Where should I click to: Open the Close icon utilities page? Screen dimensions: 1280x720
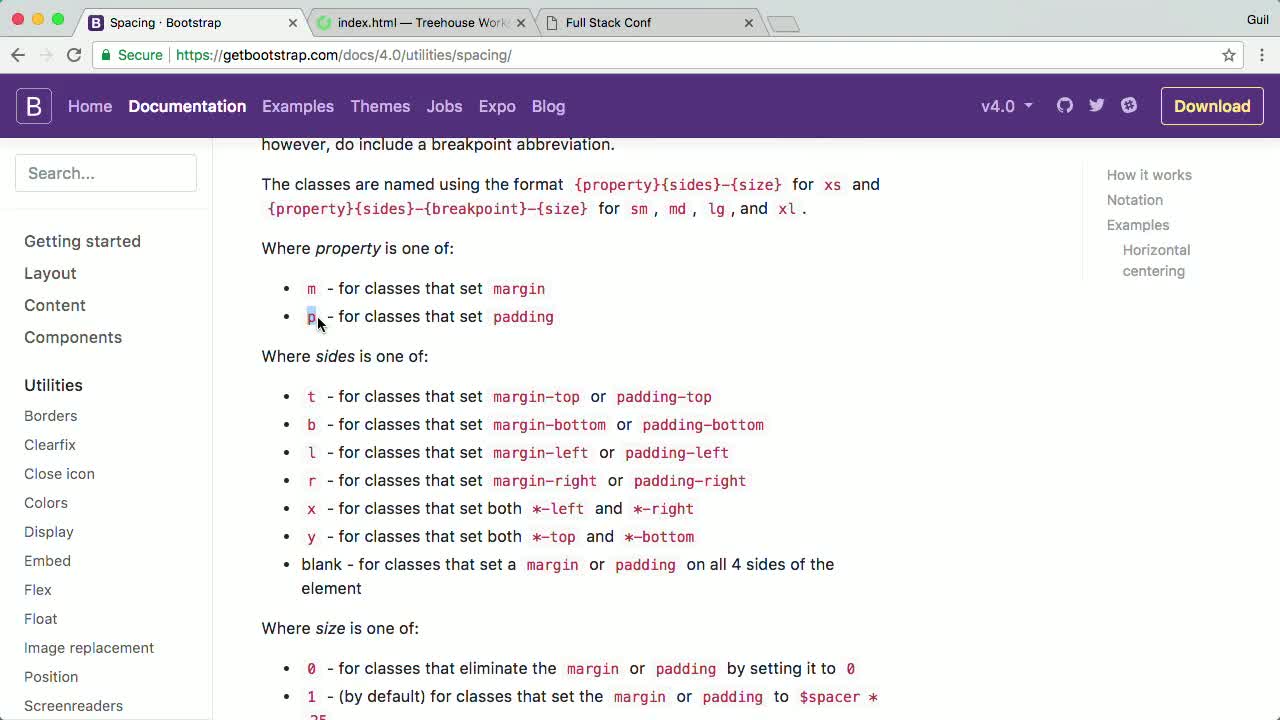pos(59,474)
